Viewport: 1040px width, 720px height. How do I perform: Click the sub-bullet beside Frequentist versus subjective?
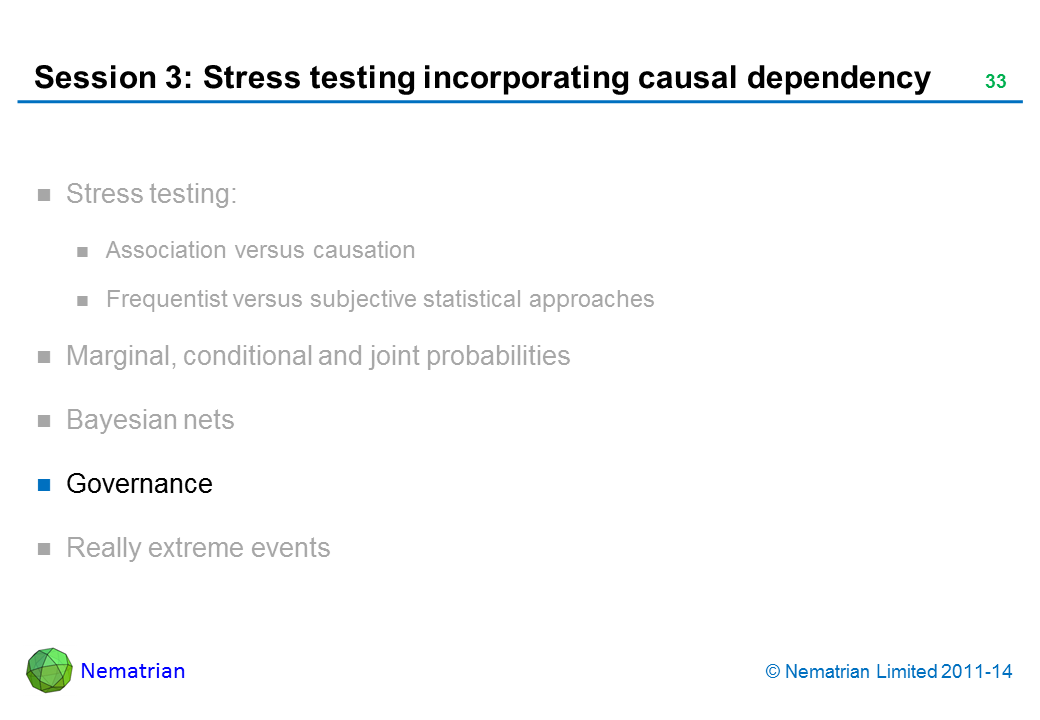84,300
